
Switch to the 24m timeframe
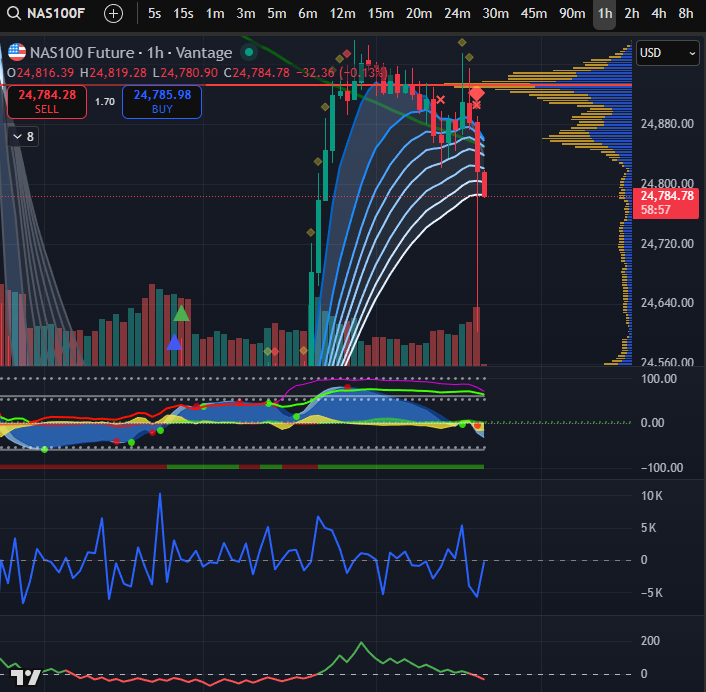[457, 14]
